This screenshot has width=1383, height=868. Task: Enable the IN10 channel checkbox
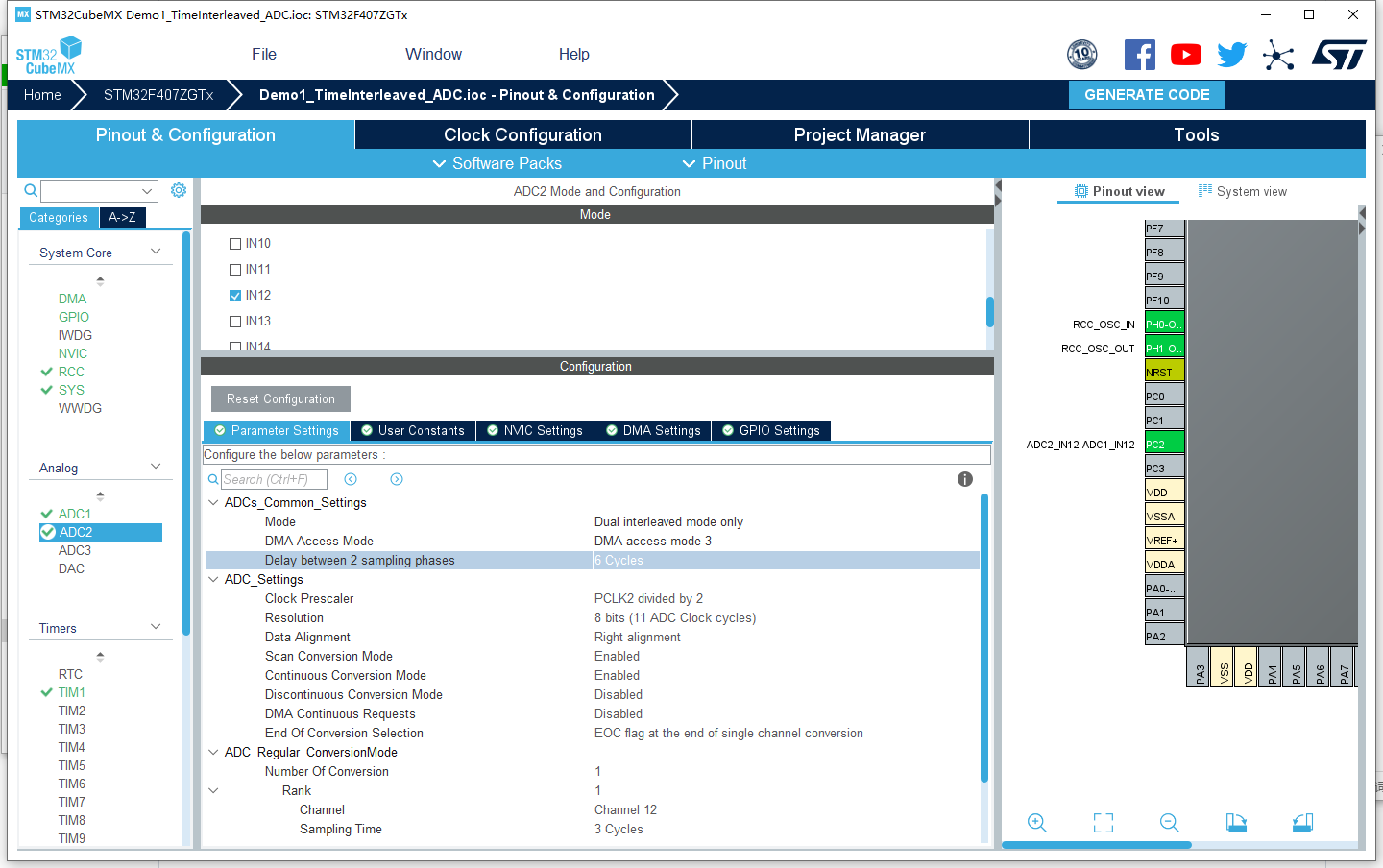pyautogui.click(x=235, y=244)
